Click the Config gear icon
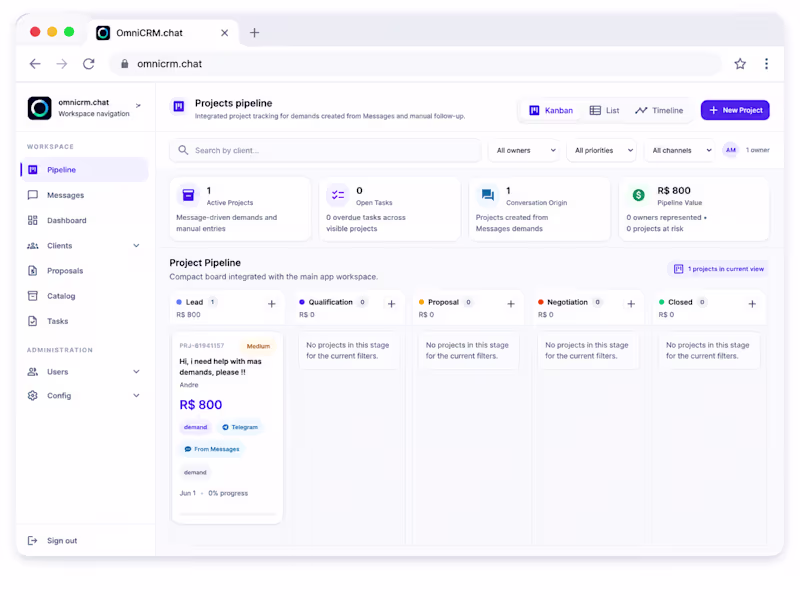The width and height of the screenshot is (800, 600). 33,395
